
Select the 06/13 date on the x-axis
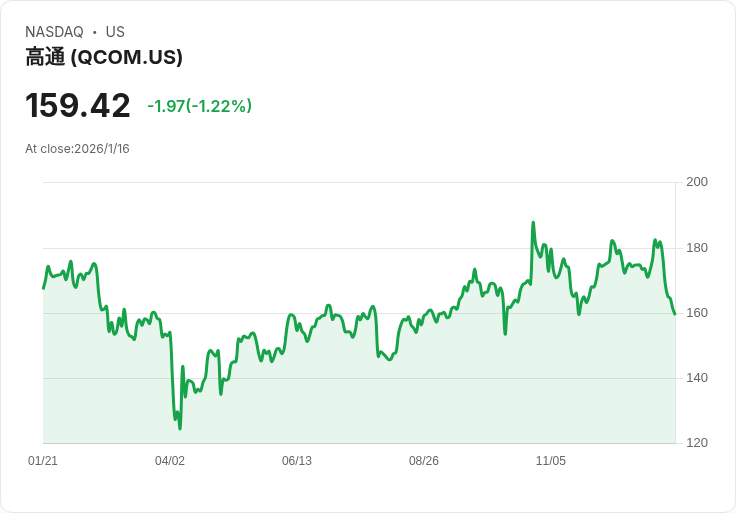point(297,461)
